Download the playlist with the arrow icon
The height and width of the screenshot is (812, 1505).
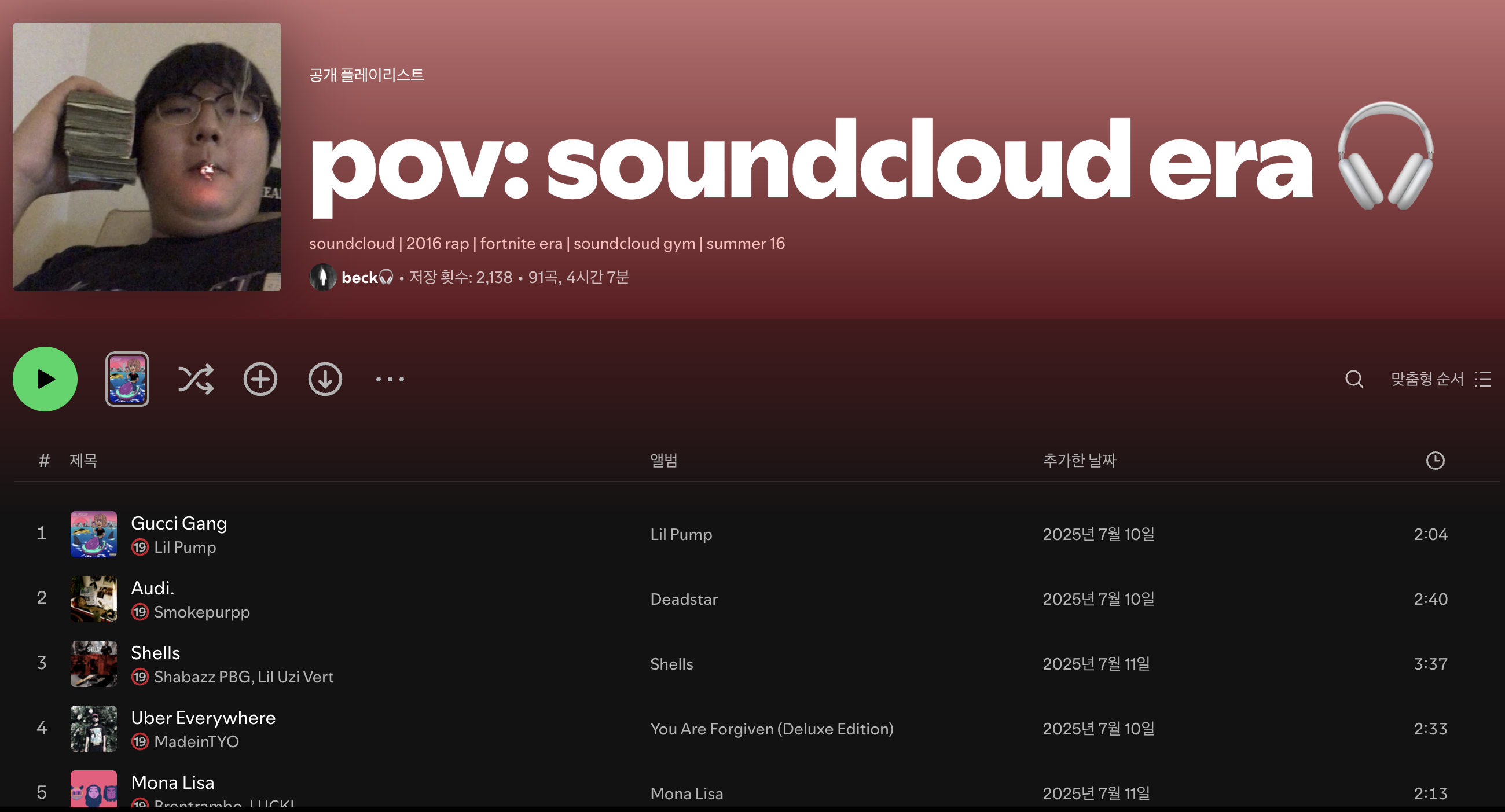pos(325,379)
